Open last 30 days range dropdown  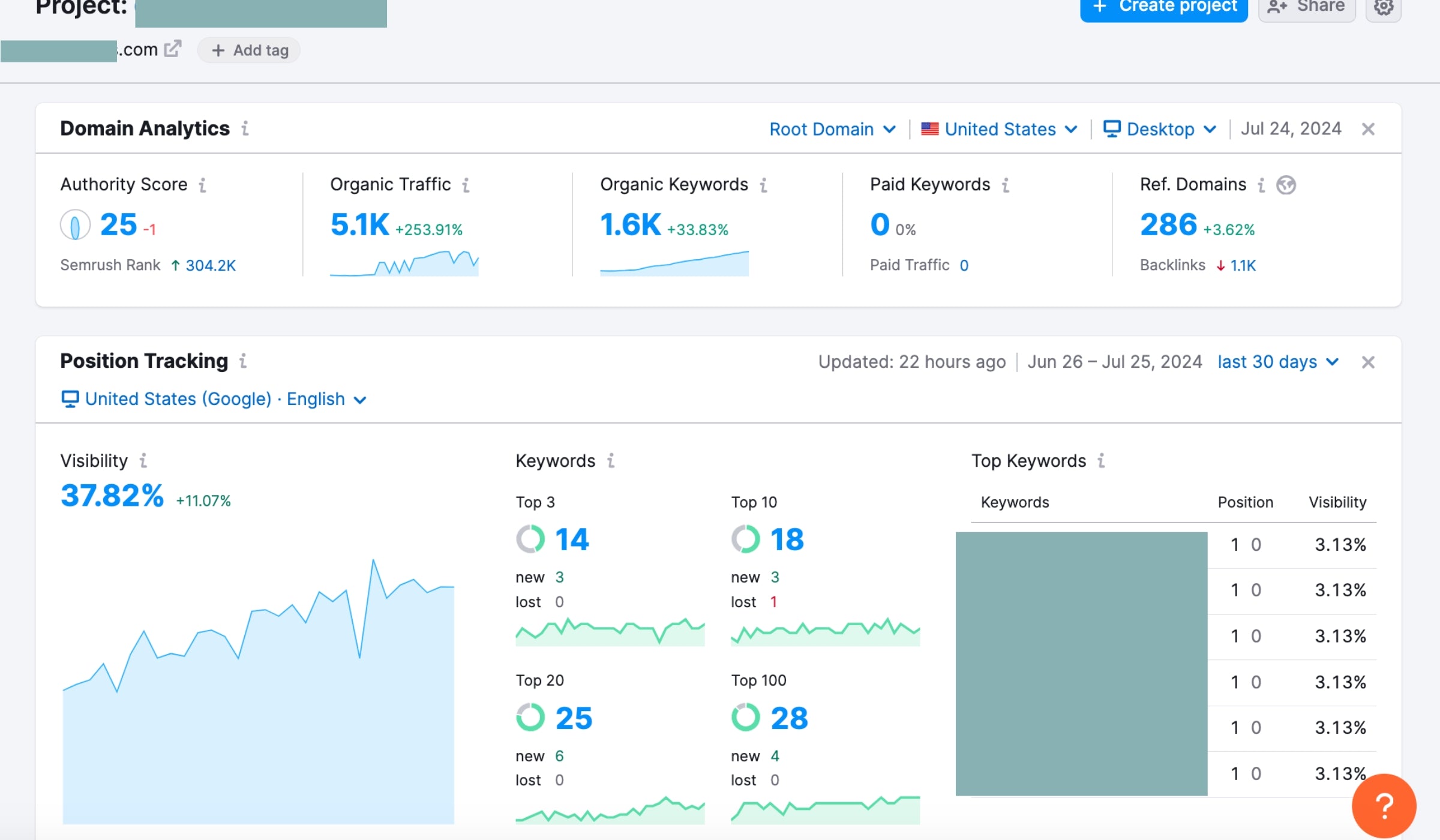[1278, 362]
